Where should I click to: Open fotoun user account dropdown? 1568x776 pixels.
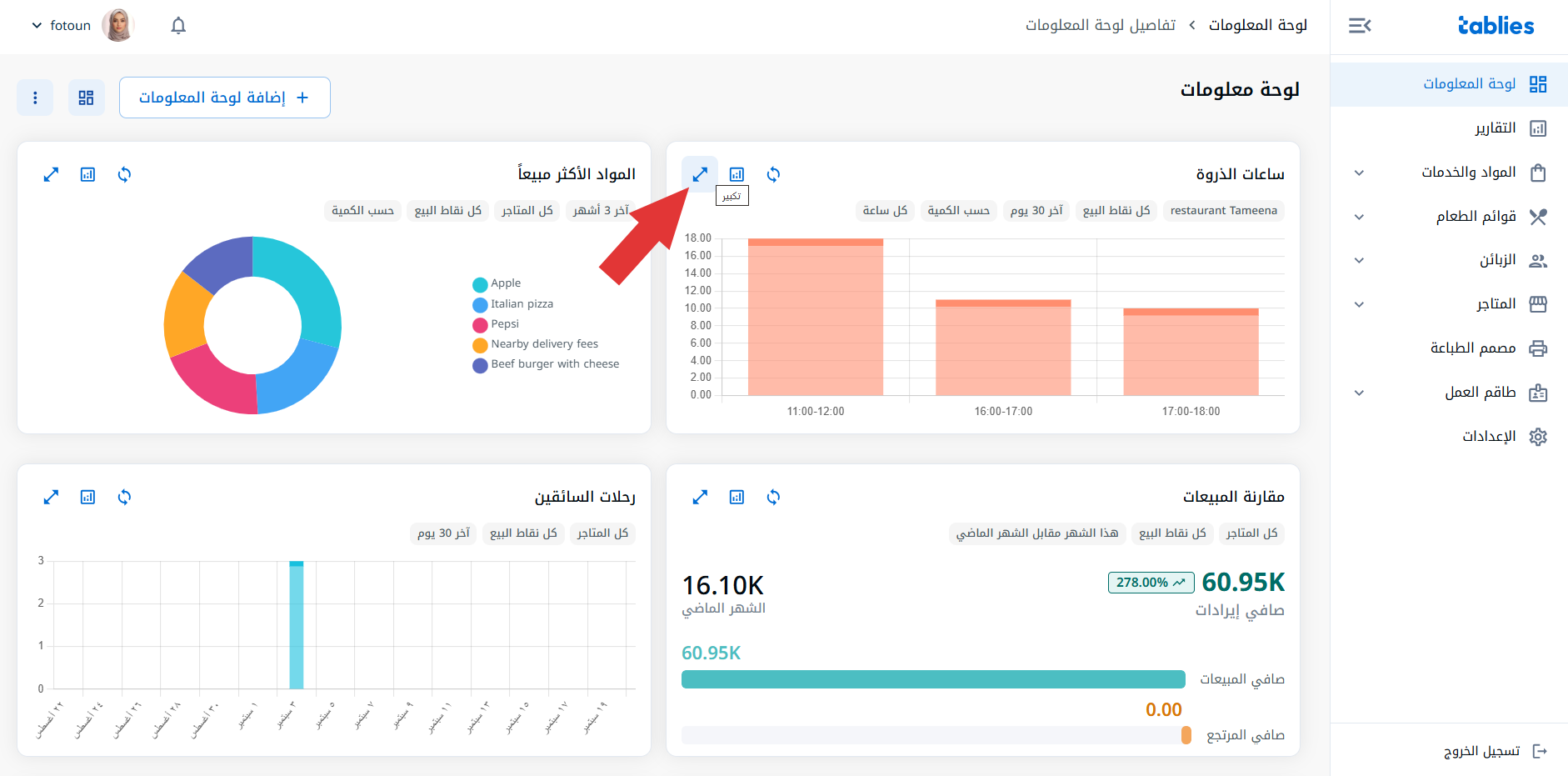[61, 26]
